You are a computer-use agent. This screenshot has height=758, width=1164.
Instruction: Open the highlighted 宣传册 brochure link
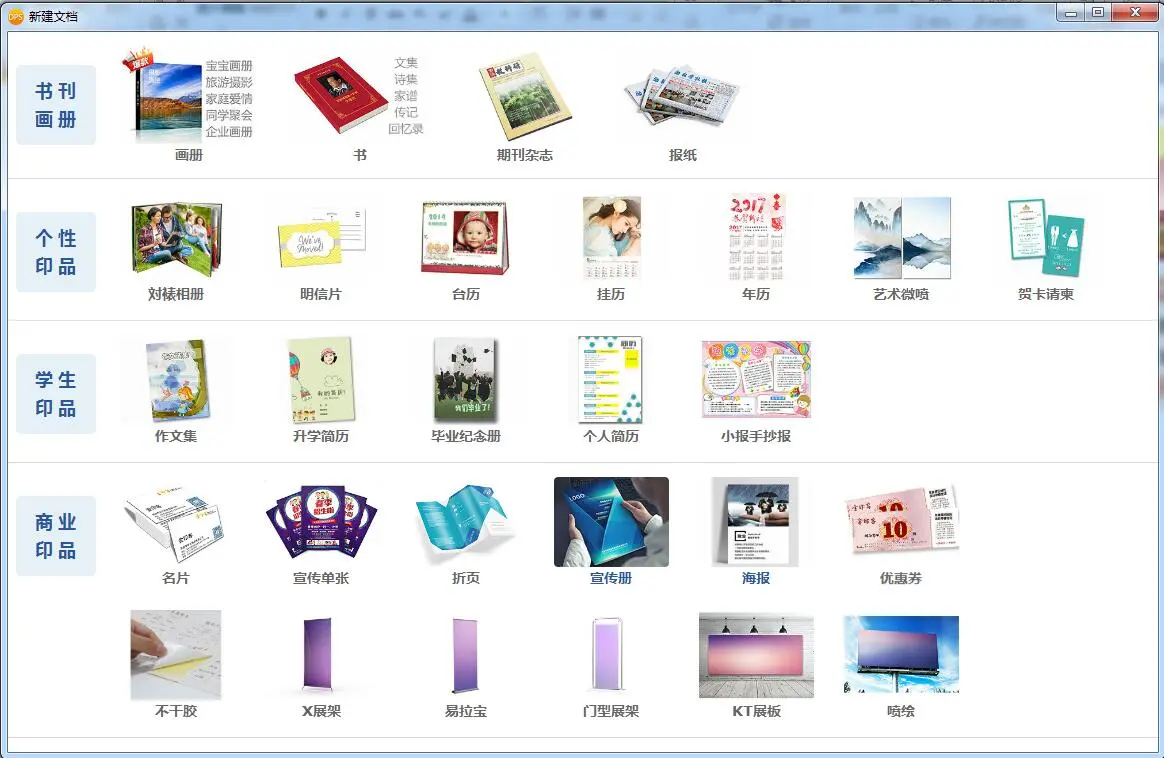(x=610, y=578)
